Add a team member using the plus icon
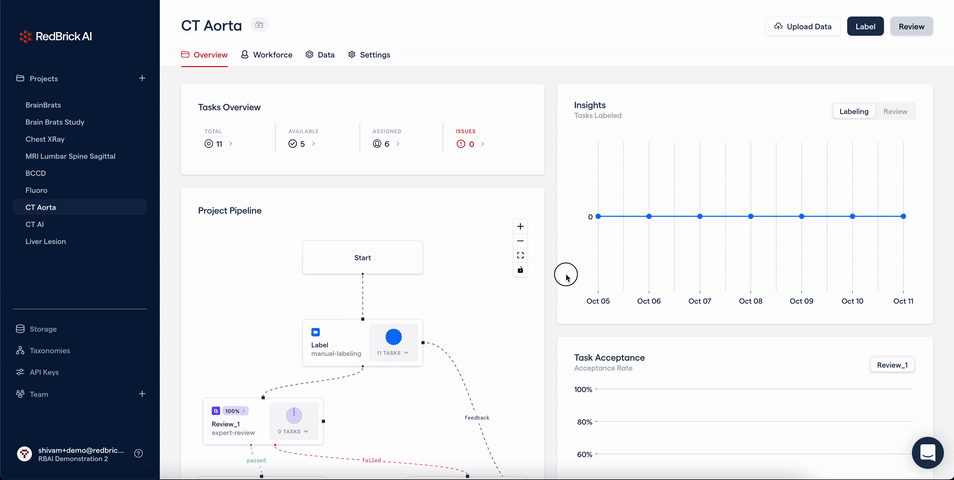Viewport: 954px width, 480px height. (x=142, y=394)
